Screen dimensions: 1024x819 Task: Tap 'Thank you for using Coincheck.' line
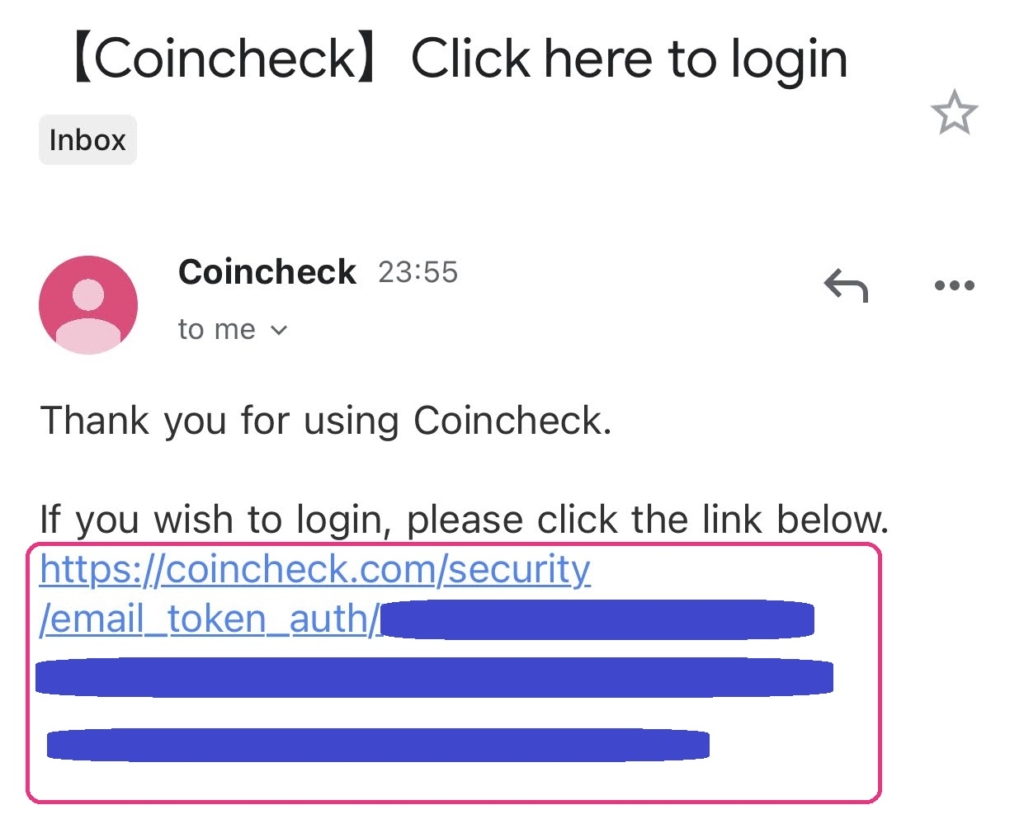coord(326,421)
